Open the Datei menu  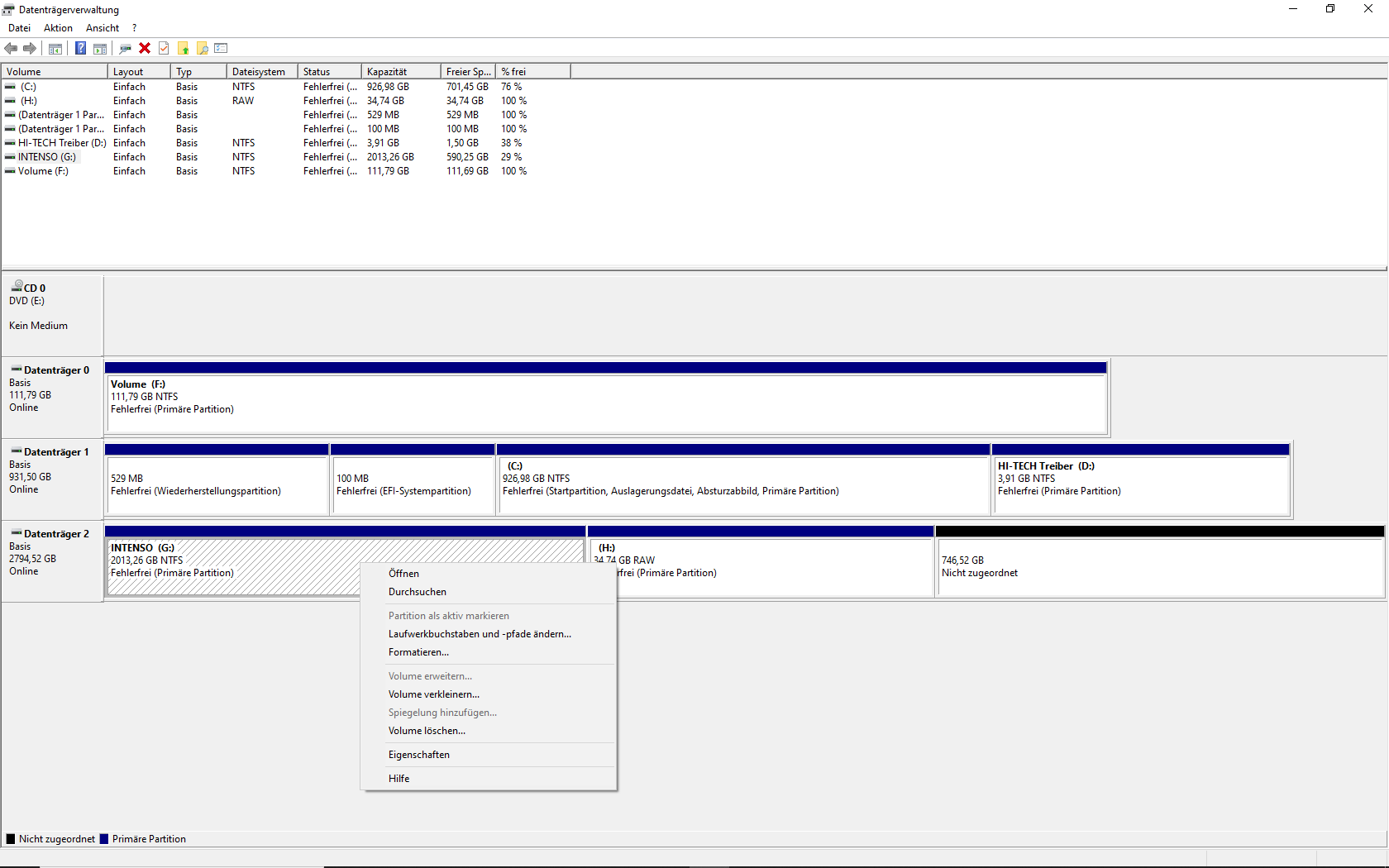19,28
